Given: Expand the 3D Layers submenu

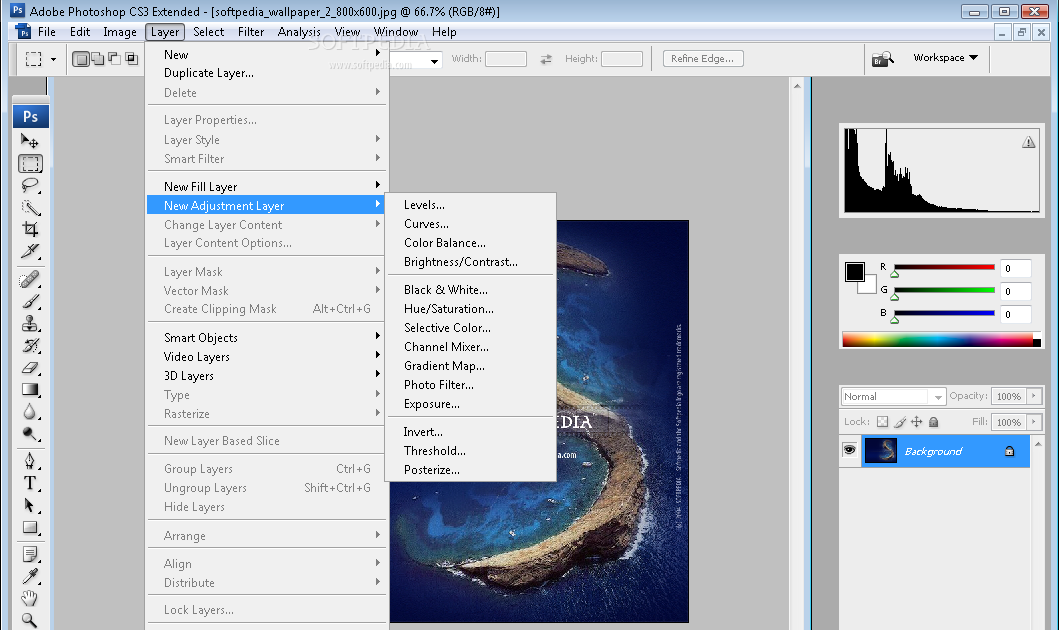Looking at the screenshot, I should pos(267,375).
